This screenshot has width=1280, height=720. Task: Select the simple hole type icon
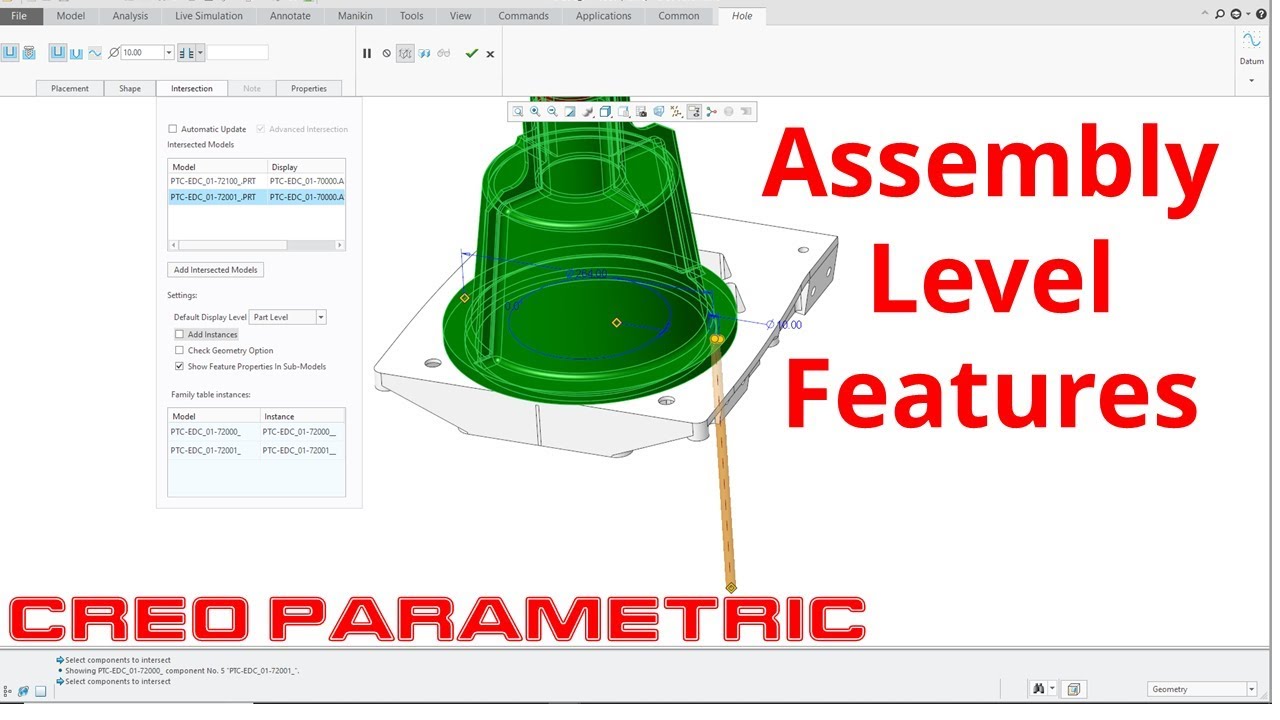10,52
